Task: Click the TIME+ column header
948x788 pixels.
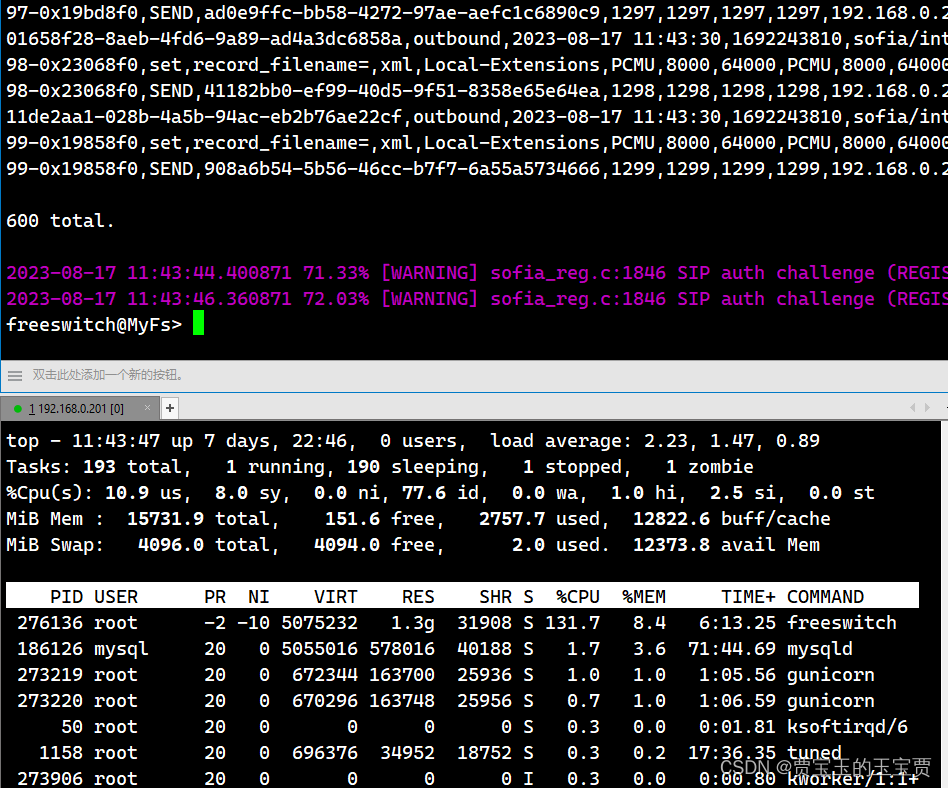Action: click(748, 597)
